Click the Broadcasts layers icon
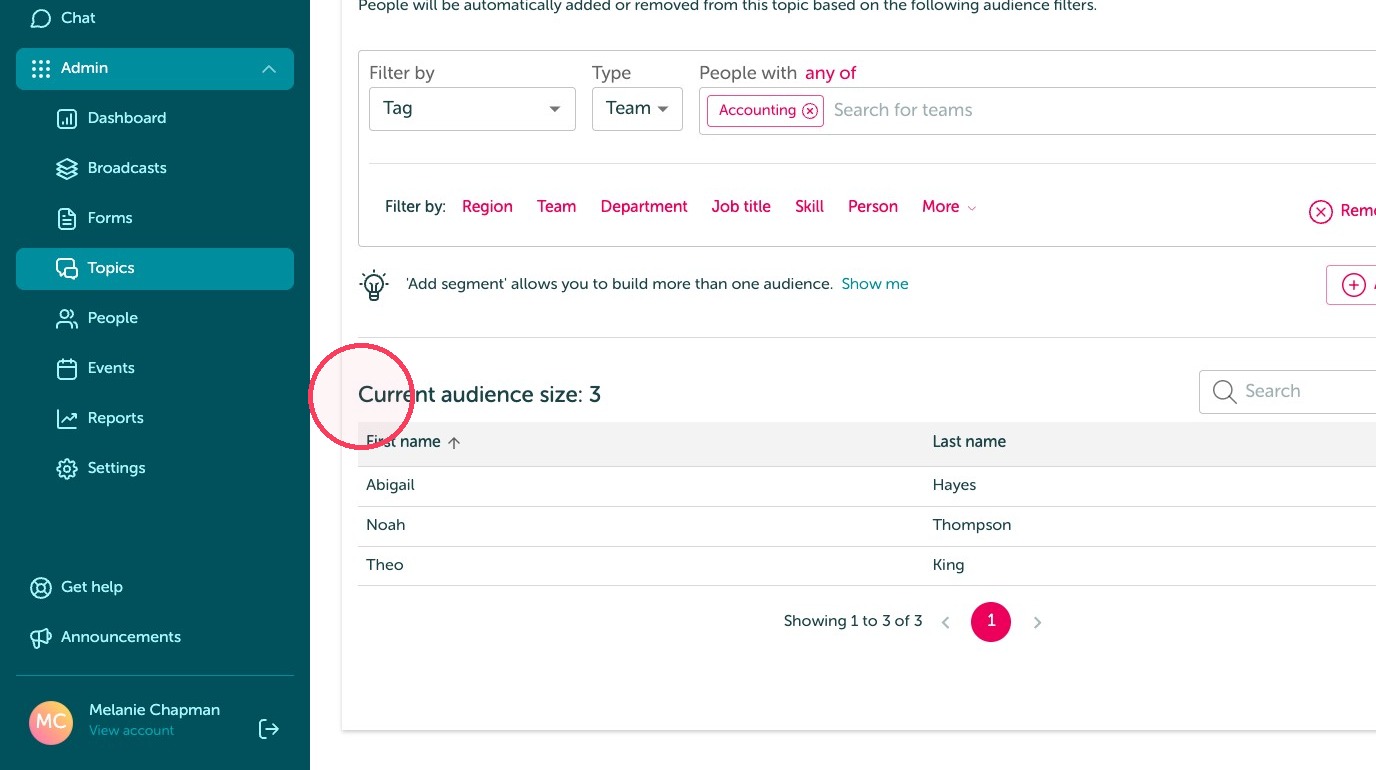Image resolution: width=1376 pixels, height=770 pixels. (x=67, y=168)
